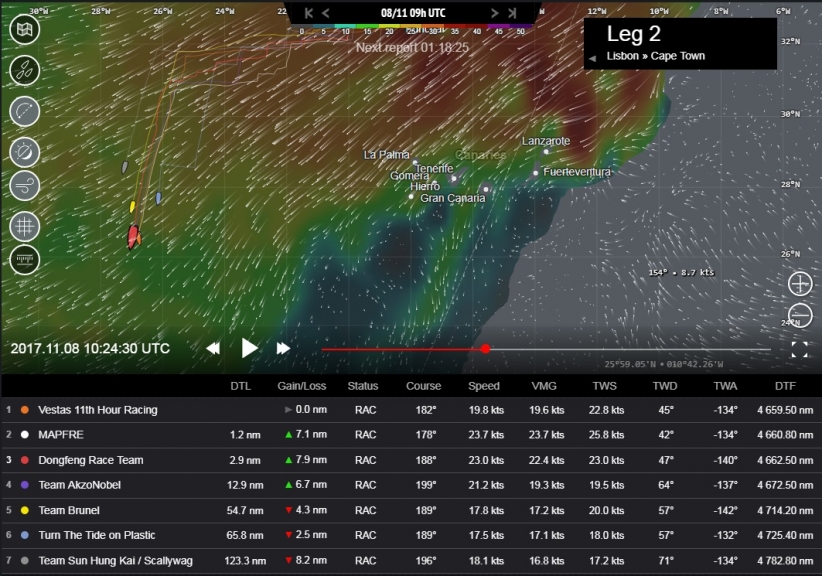Click the Fuerteventura island label
Image resolution: width=822 pixels, height=576 pixels.
tap(577, 172)
